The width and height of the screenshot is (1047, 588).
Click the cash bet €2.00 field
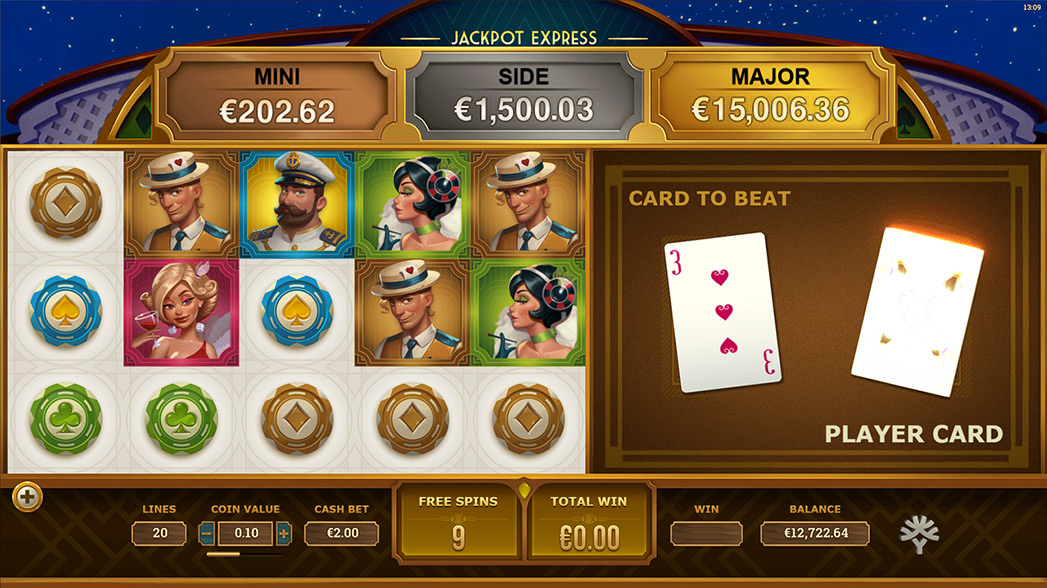click(342, 533)
